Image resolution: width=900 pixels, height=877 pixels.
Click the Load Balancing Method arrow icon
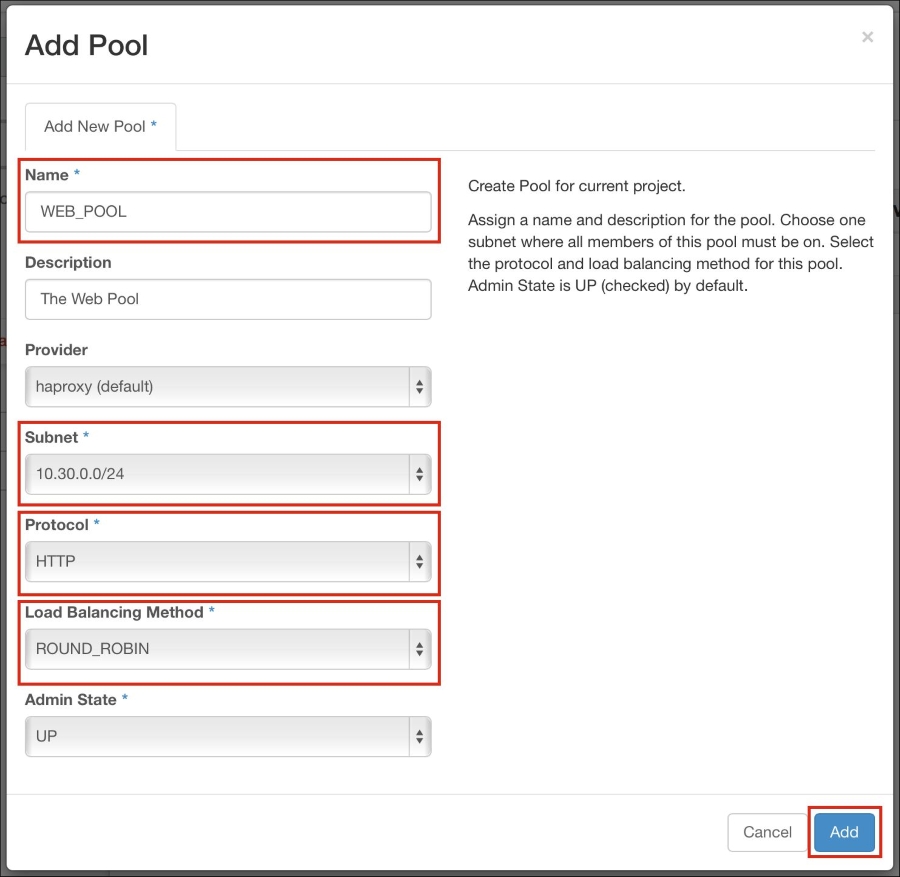(x=420, y=649)
